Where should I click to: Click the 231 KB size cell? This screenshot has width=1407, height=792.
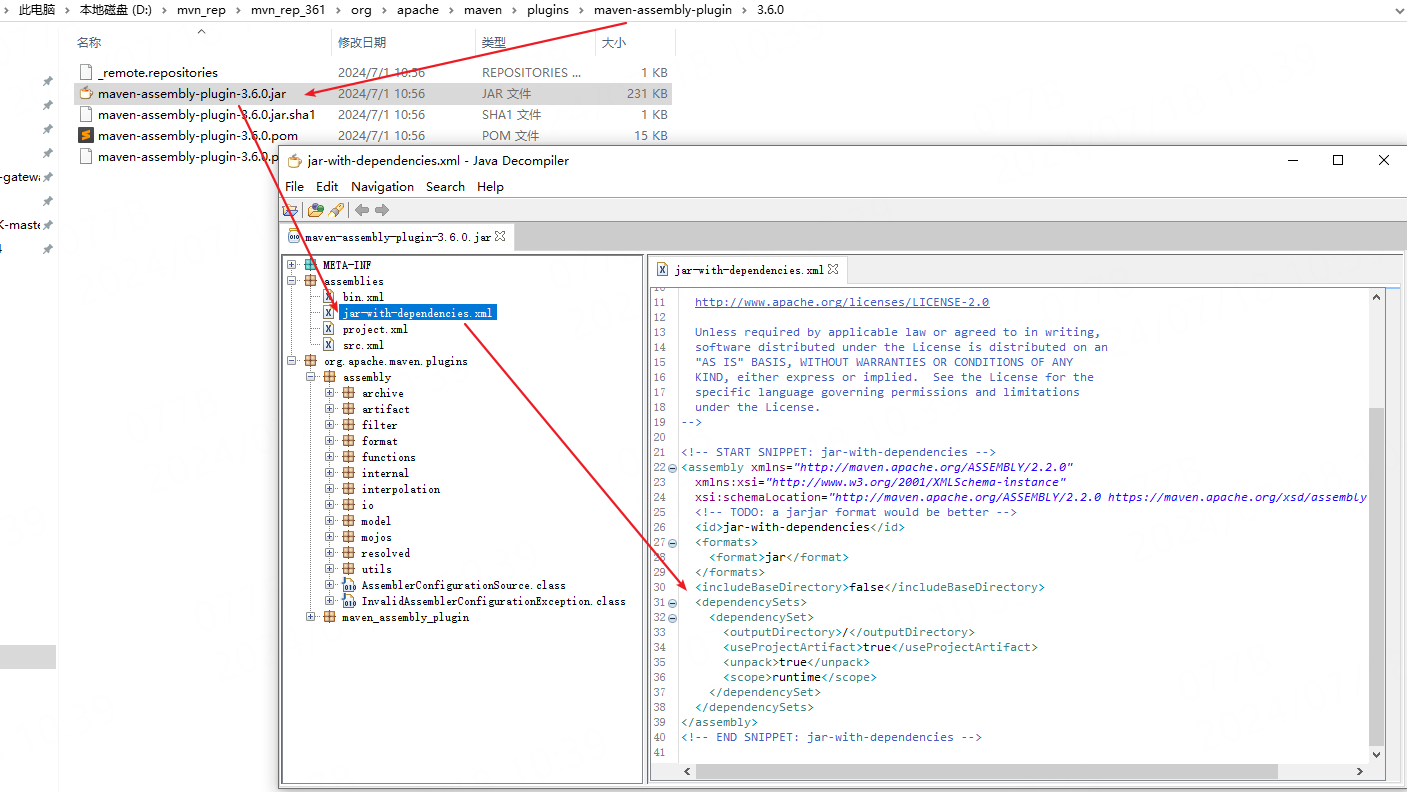(646, 93)
